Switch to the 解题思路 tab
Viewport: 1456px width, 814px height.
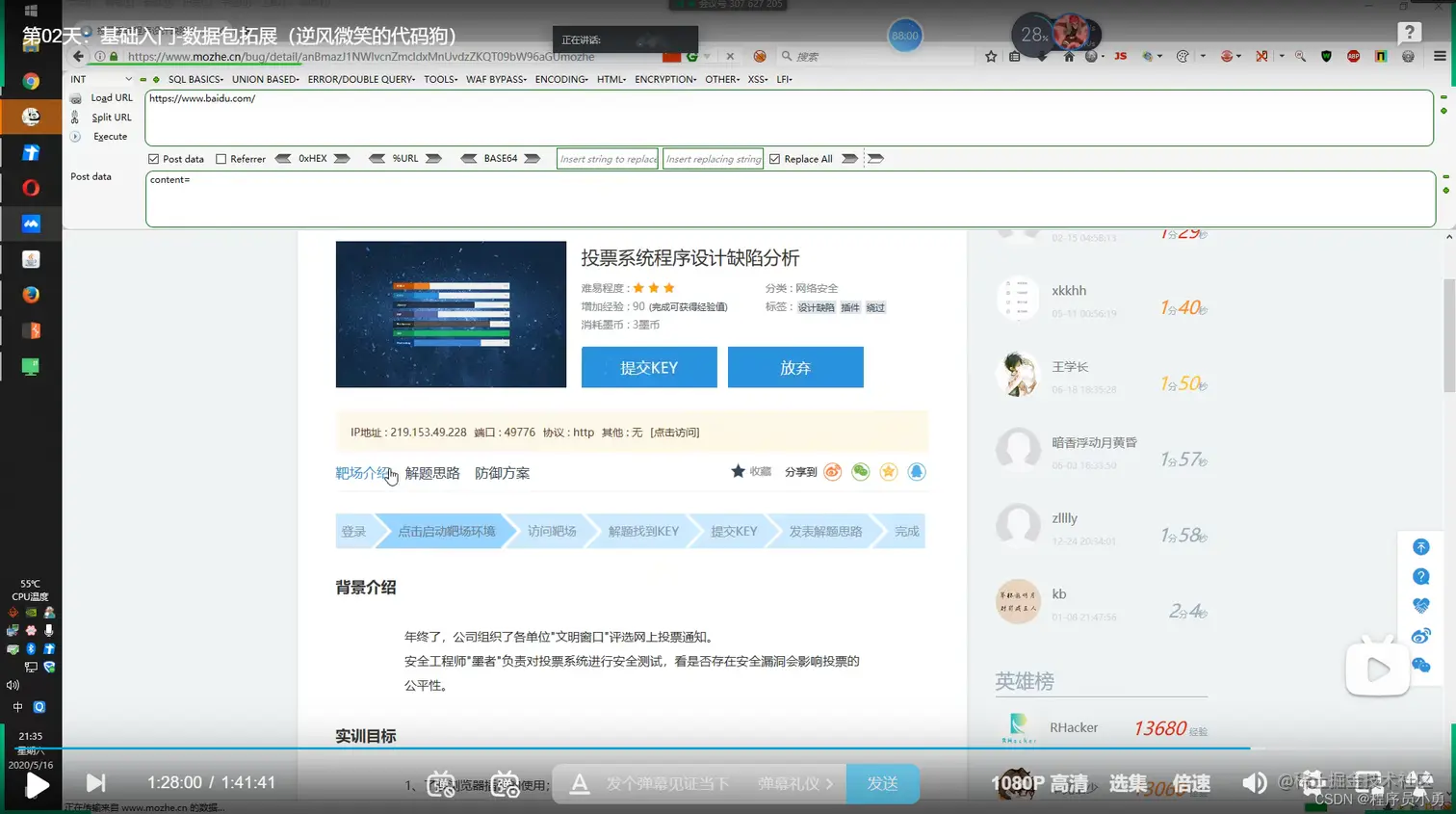[x=432, y=473]
